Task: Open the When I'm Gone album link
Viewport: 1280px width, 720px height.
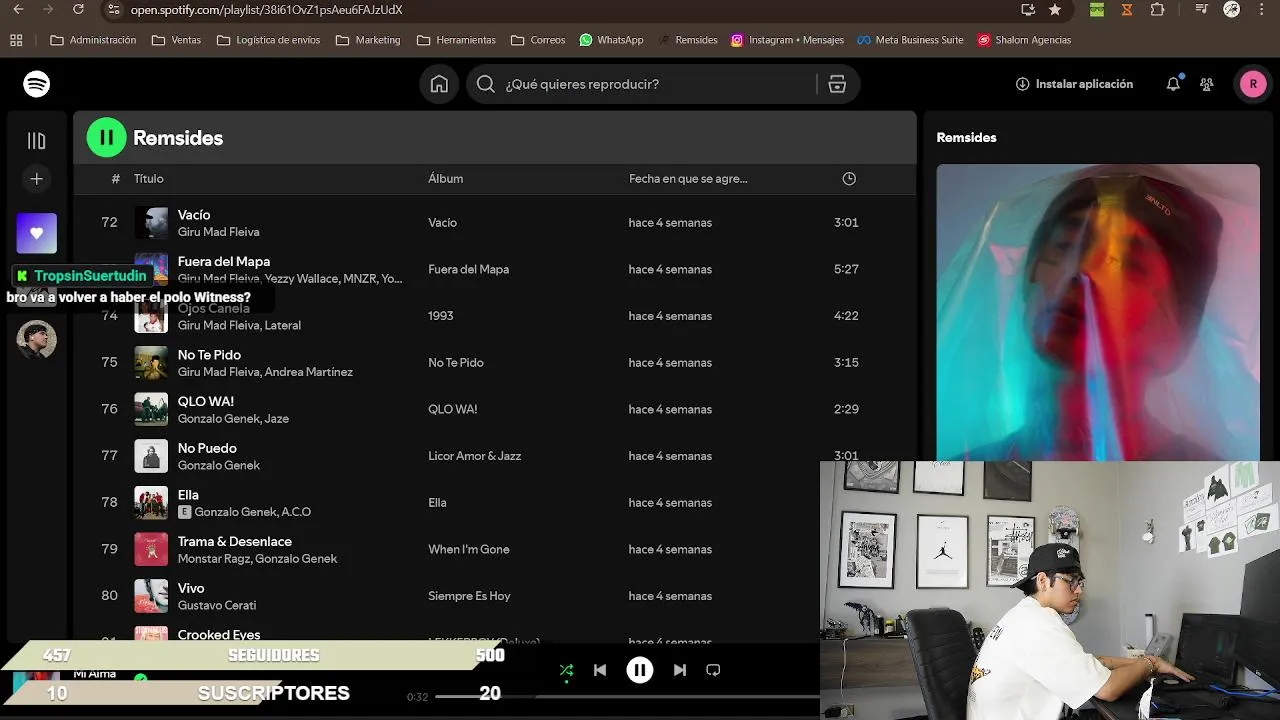Action: tap(468, 549)
